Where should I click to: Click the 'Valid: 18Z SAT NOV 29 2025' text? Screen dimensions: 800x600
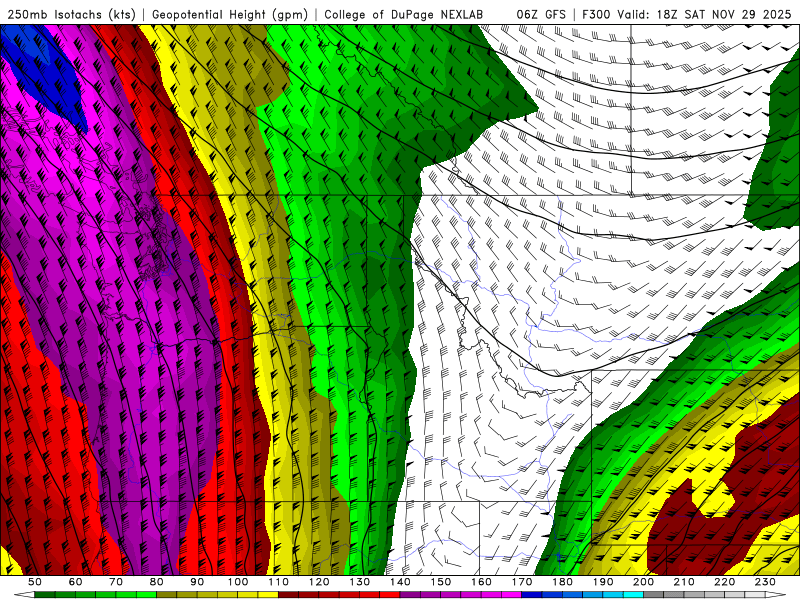pos(704,14)
